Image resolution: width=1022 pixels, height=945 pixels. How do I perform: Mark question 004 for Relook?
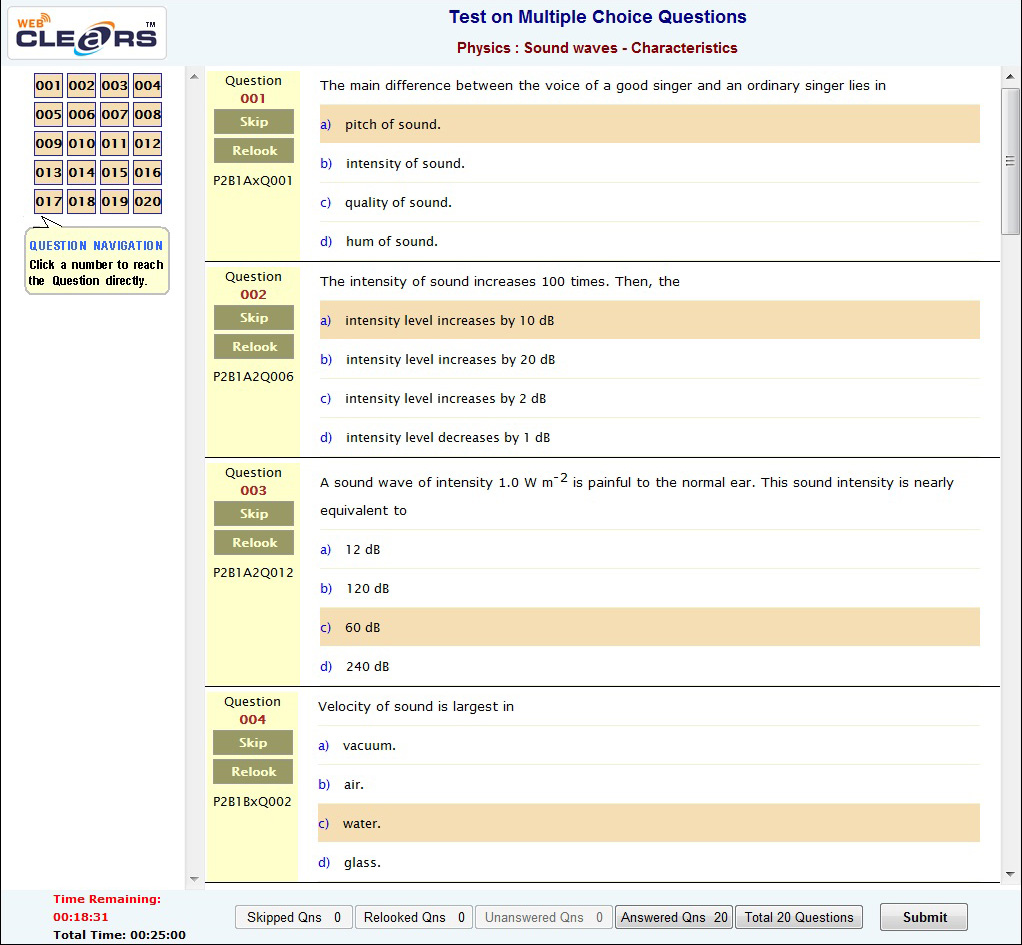(253, 772)
